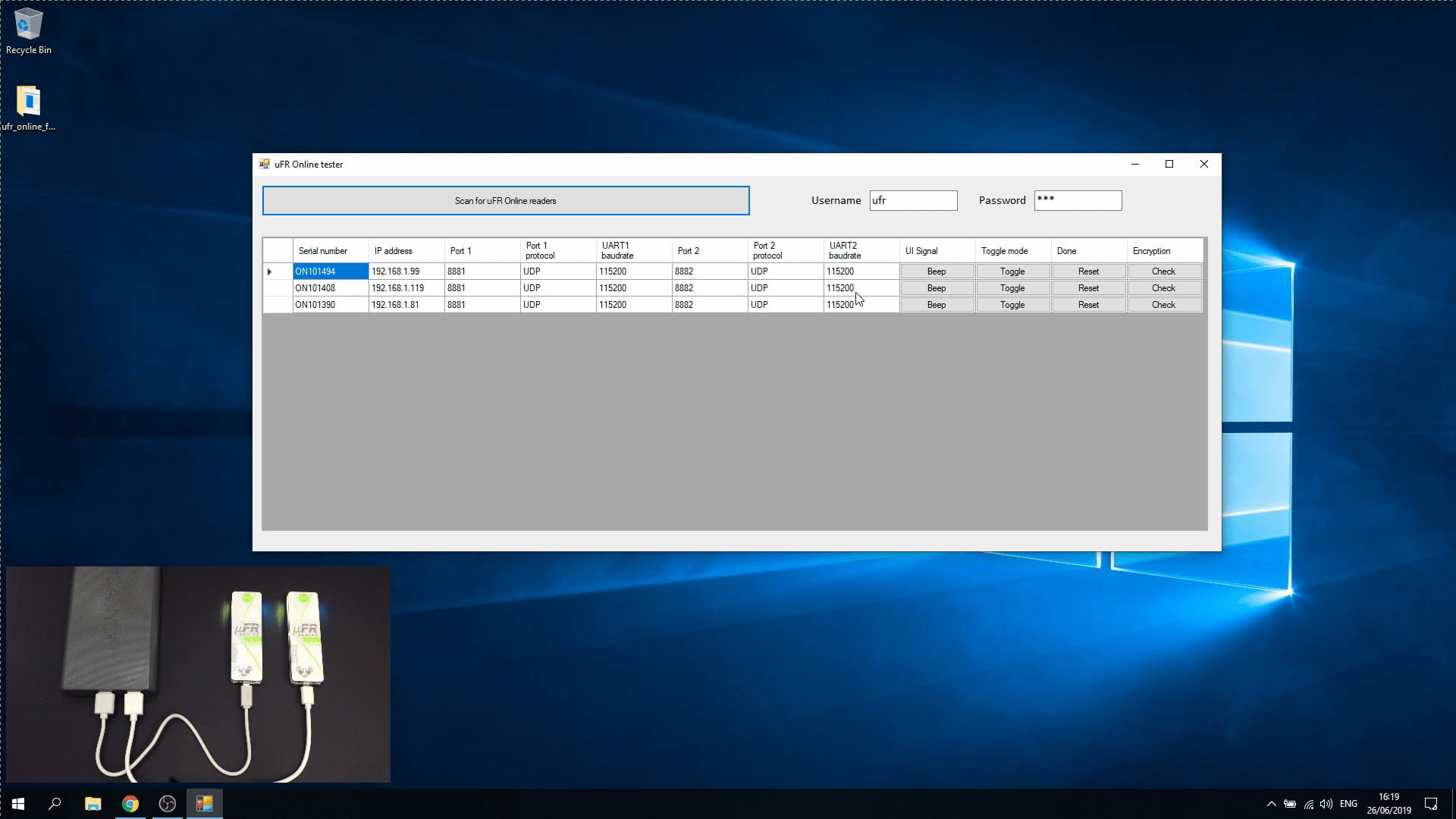Check encryption for reader ON101494

pos(1164,271)
